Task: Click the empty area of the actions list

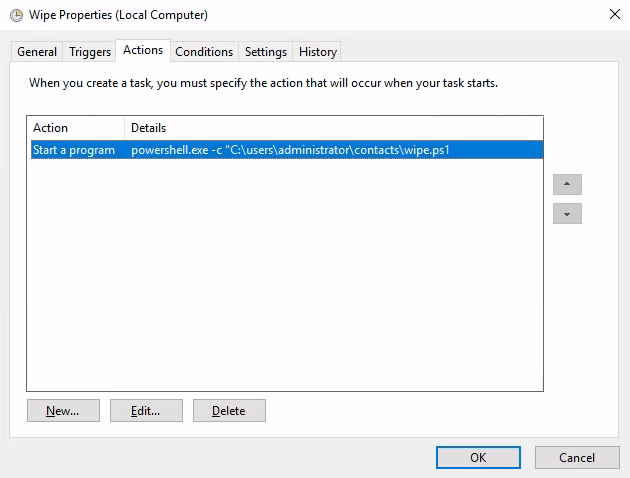Action: tap(285, 273)
